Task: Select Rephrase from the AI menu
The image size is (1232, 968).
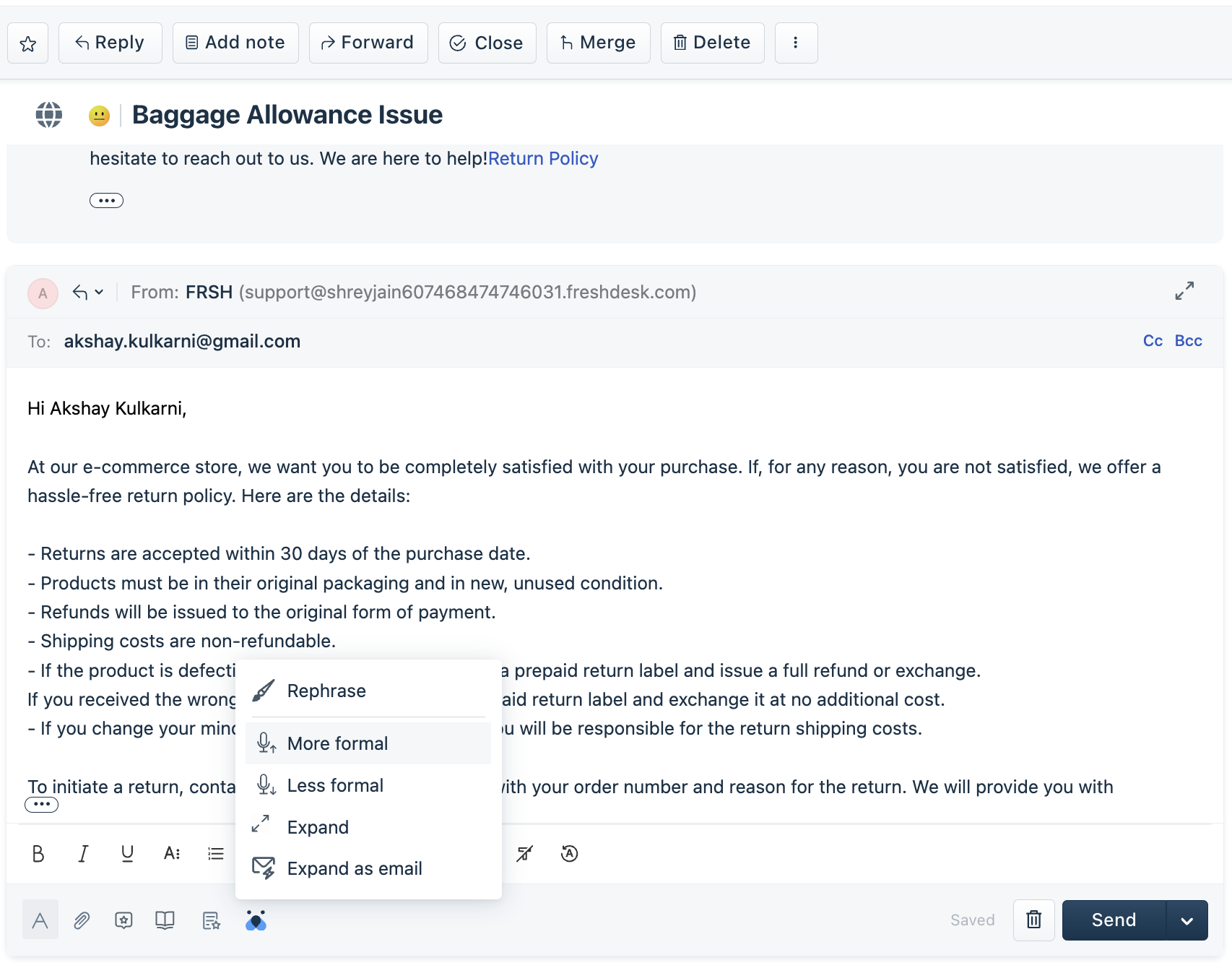Action: tap(368, 691)
